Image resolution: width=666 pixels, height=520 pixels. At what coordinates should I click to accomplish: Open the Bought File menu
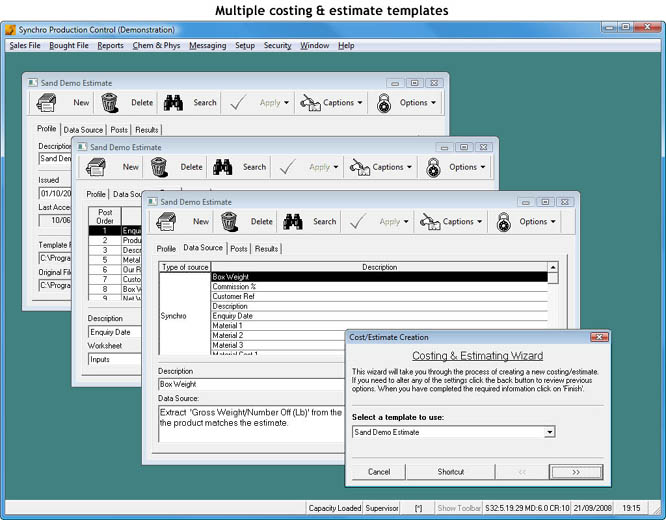coord(69,45)
